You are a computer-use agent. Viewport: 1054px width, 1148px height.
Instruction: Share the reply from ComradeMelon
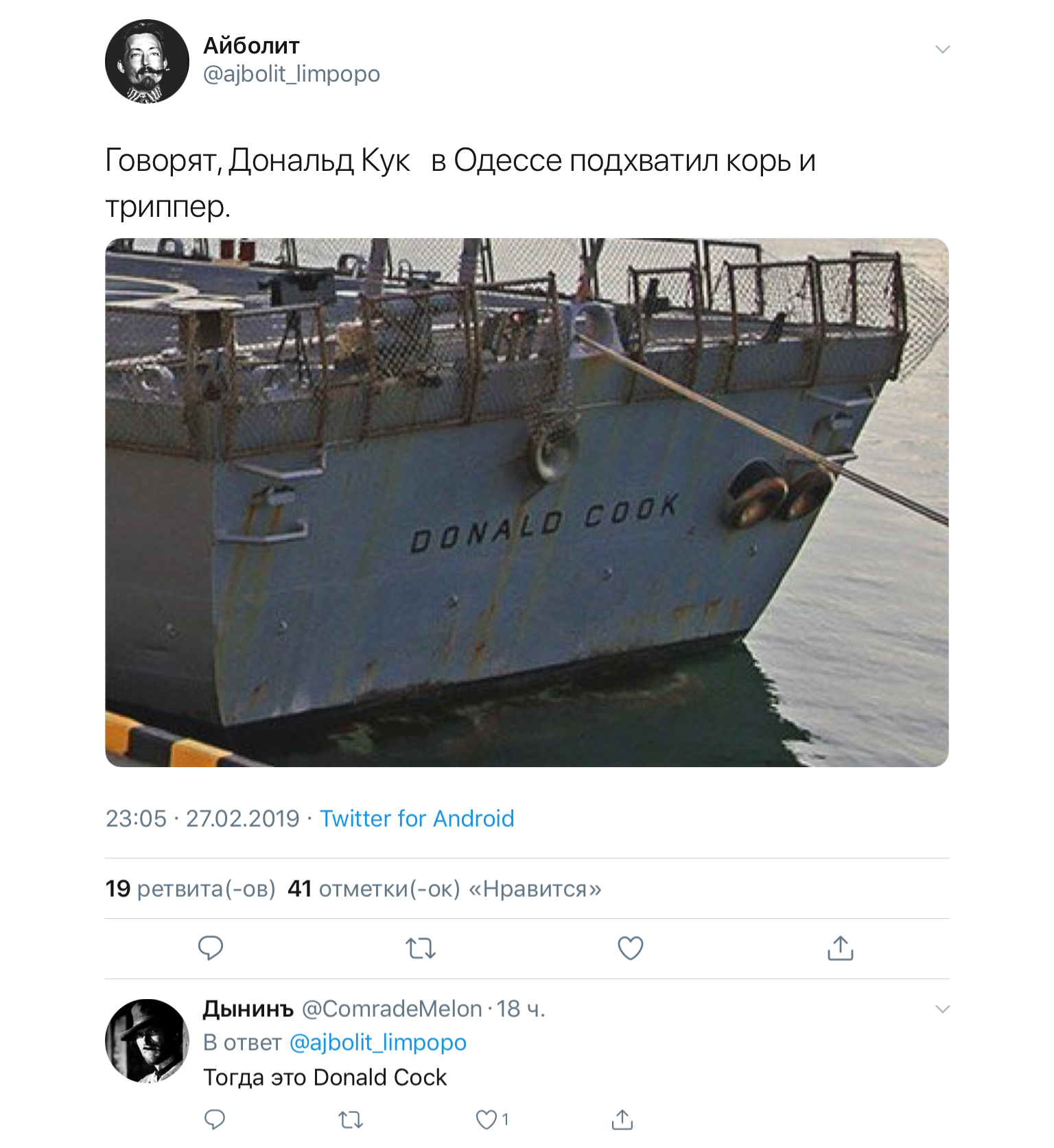tap(622, 1120)
